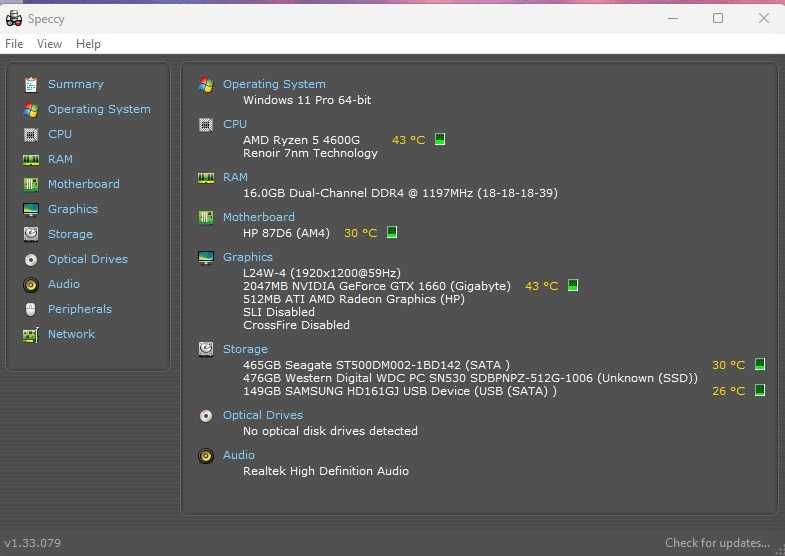
Task: Click the CPU chip icon in sidebar
Action: tap(31, 135)
